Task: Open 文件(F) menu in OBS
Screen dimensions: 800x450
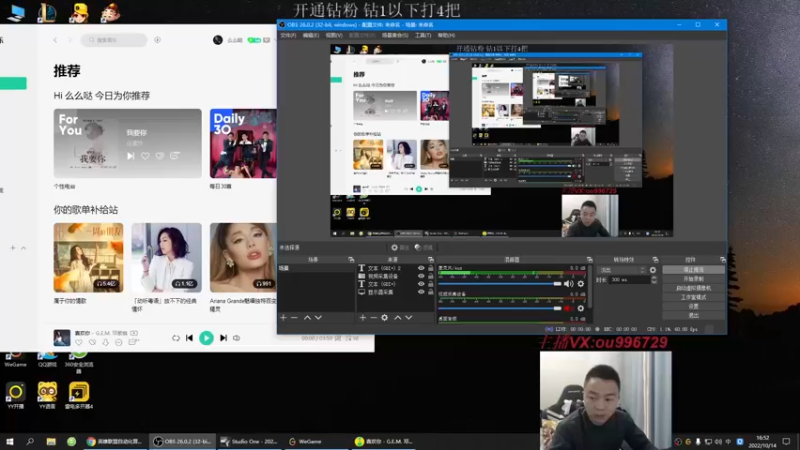Action: point(288,35)
